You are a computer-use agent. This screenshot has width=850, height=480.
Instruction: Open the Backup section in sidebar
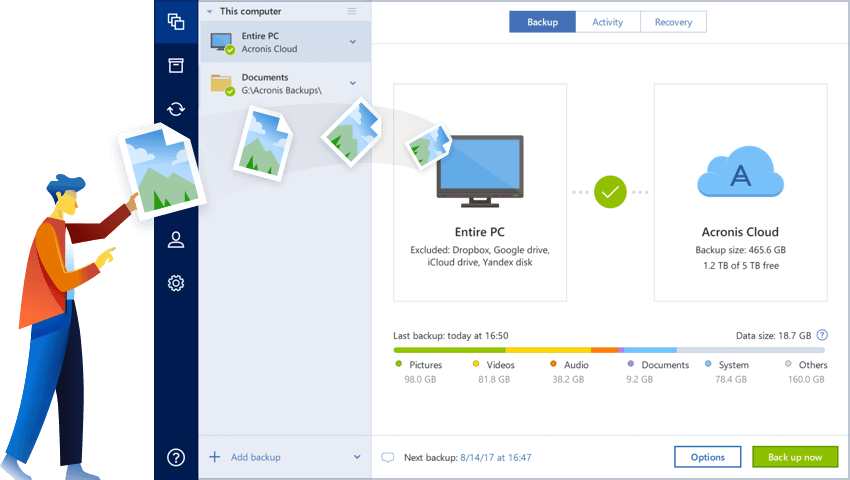[x=176, y=21]
